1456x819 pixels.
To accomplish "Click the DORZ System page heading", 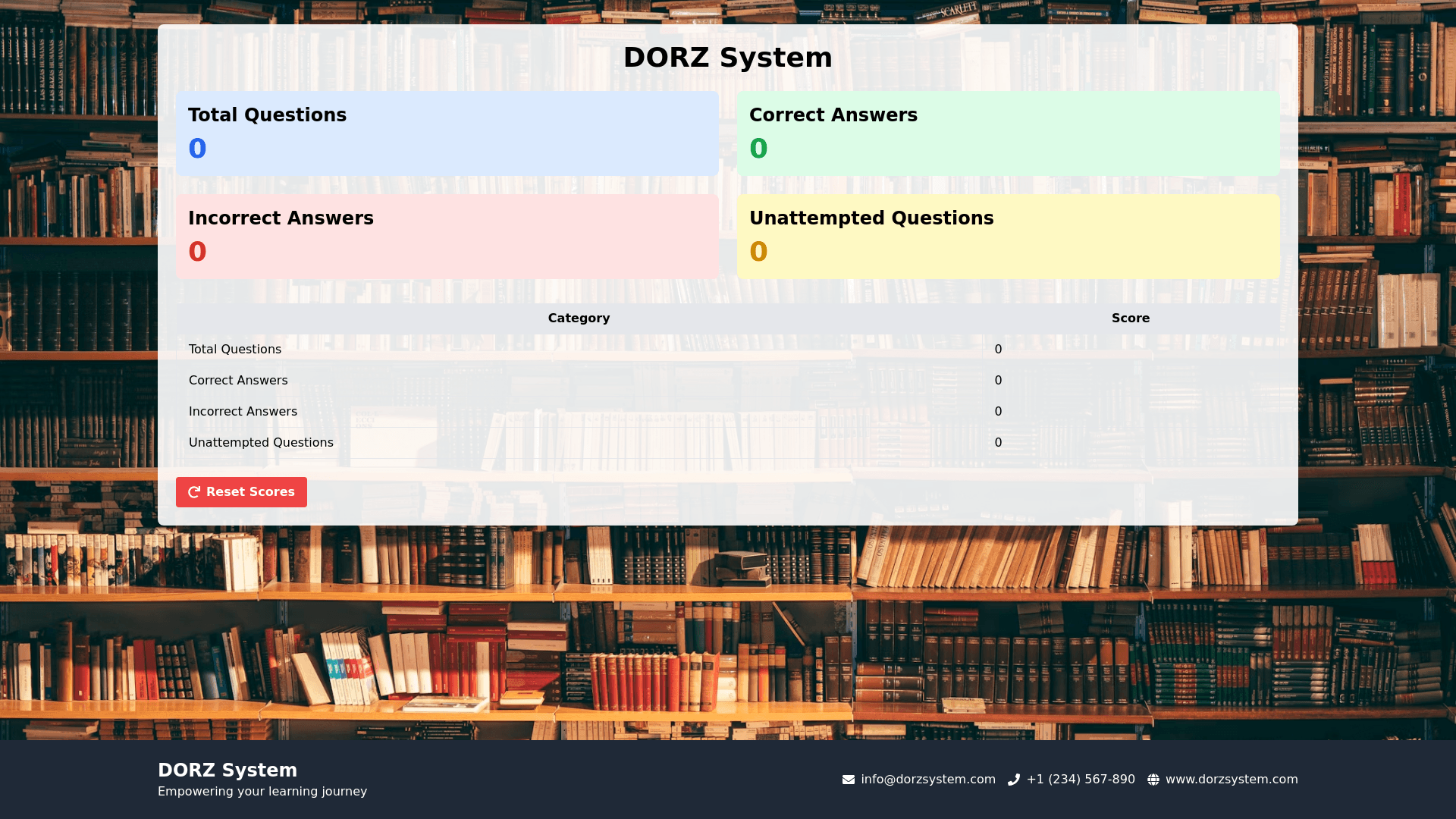I will pyautogui.click(x=727, y=58).
